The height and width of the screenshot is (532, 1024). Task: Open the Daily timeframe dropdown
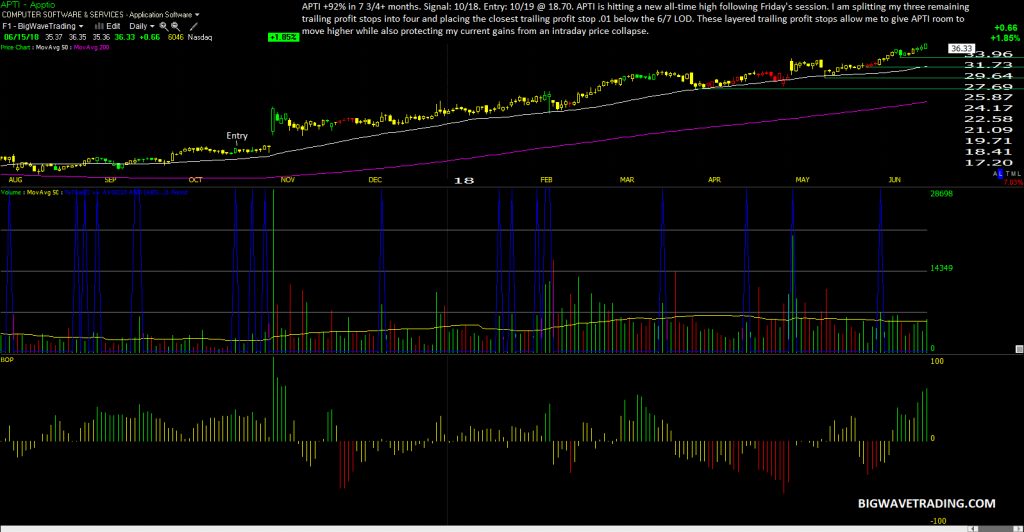tap(142, 26)
